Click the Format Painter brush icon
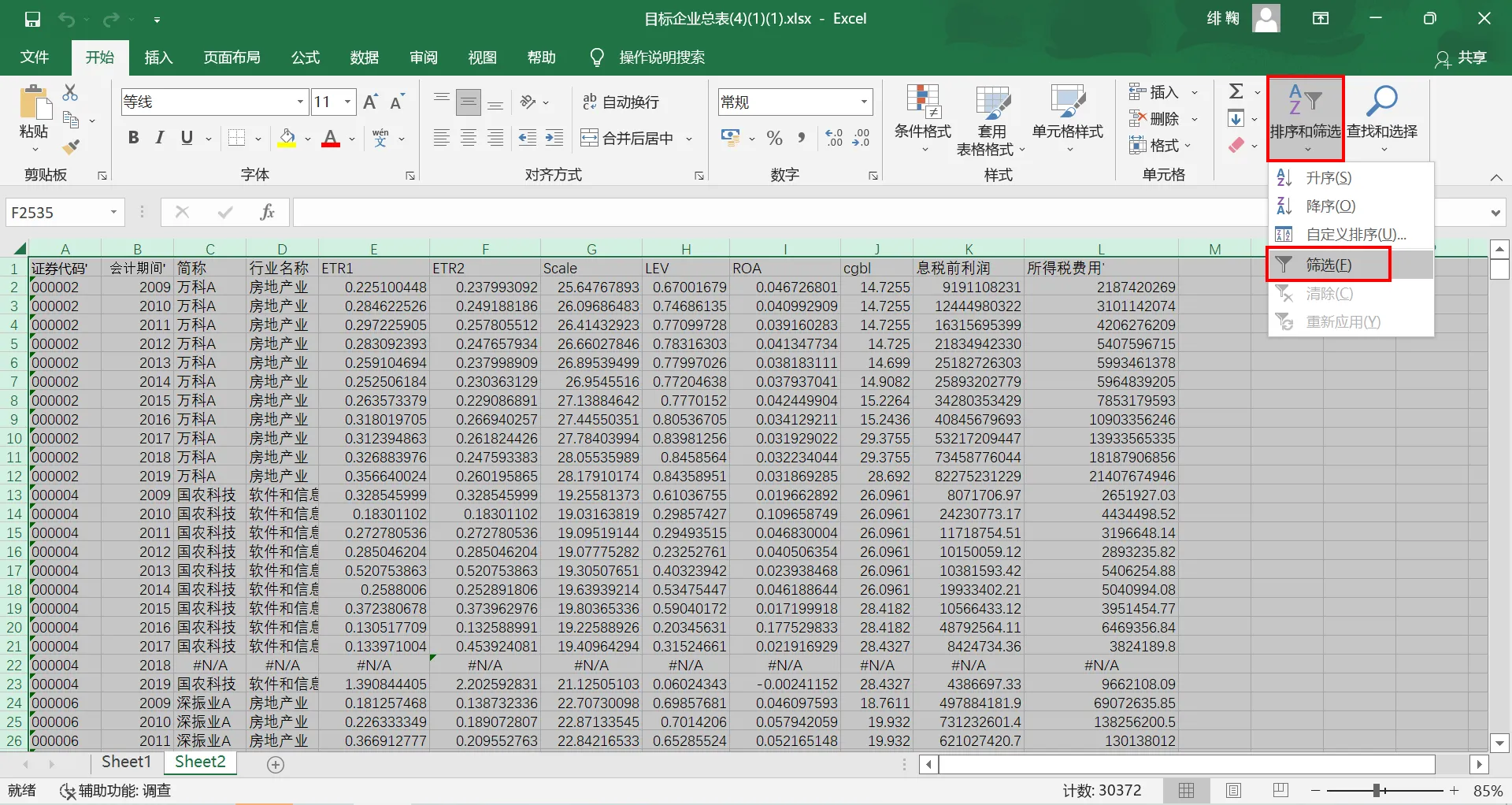1512x805 pixels. (x=71, y=147)
